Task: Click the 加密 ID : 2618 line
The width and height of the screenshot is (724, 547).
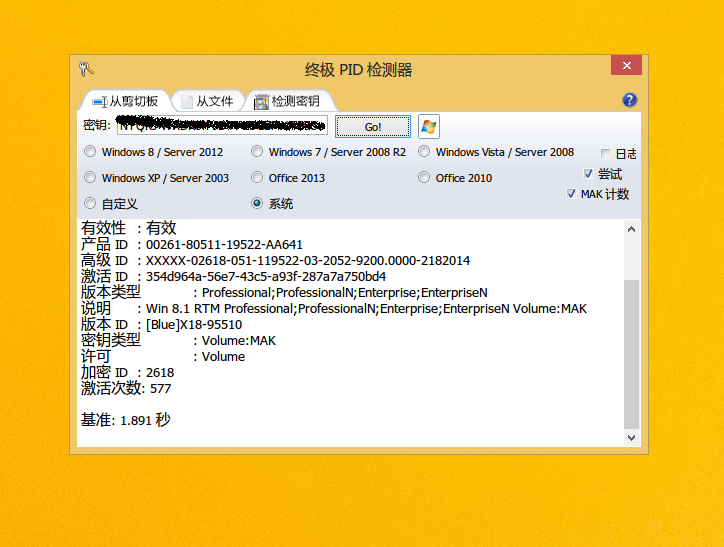Action: pos(127,373)
